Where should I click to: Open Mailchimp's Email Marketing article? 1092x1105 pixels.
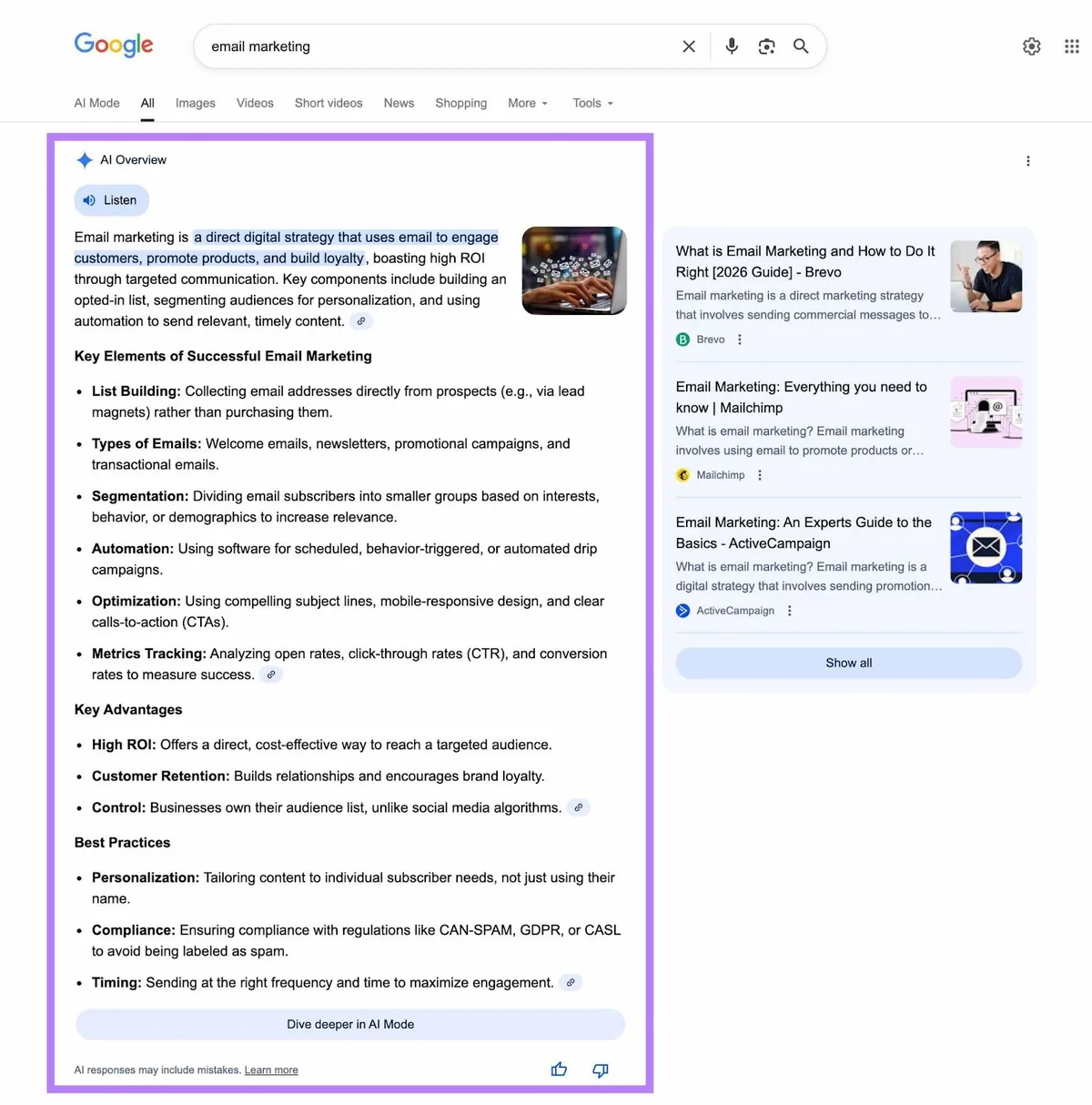[x=802, y=397]
